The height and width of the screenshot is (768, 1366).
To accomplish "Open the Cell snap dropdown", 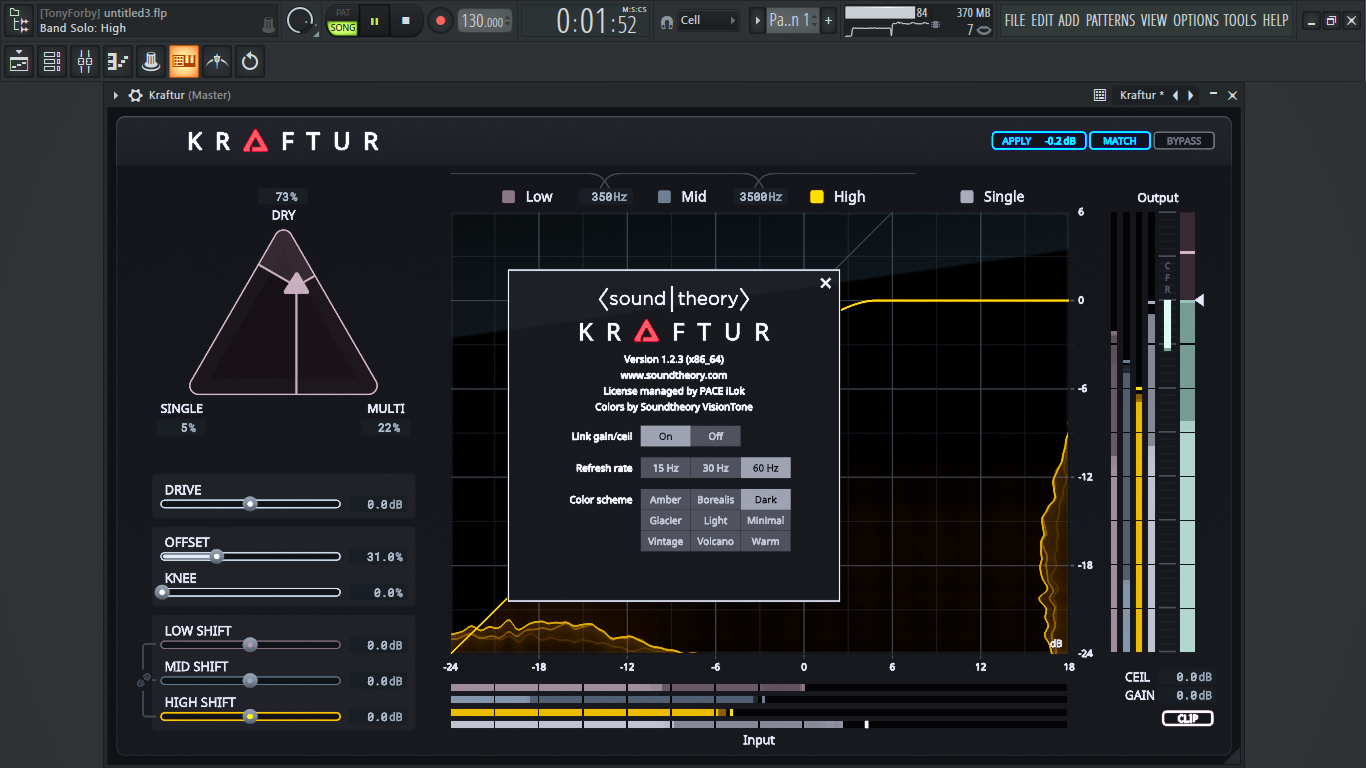I will [x=708, y=20].
